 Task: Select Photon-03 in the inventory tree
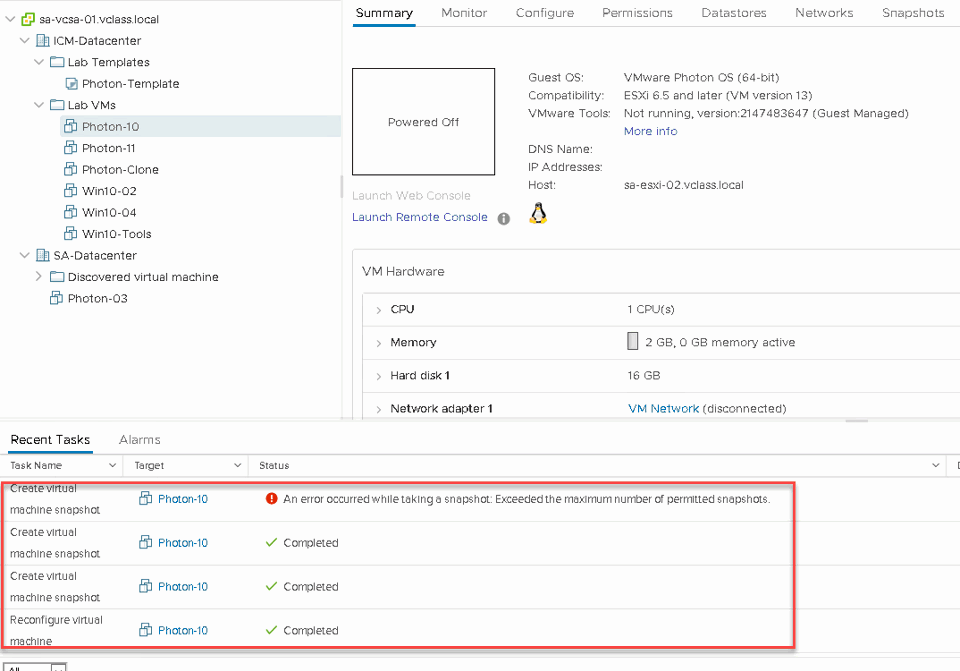[97, 298]
